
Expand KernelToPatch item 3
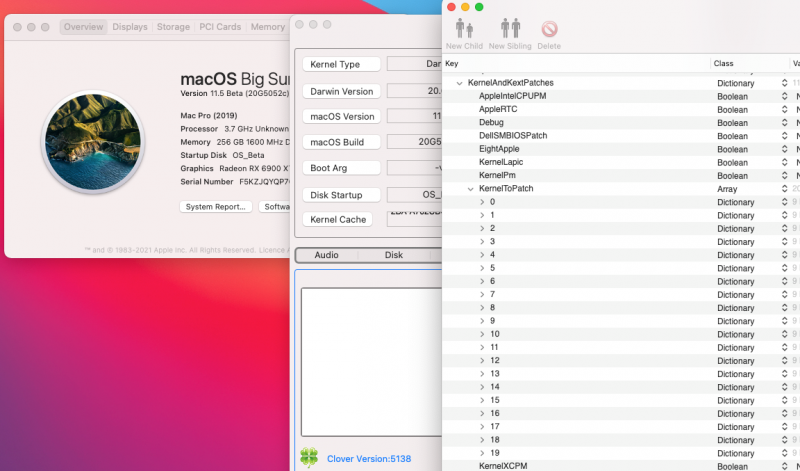point(482,241)
